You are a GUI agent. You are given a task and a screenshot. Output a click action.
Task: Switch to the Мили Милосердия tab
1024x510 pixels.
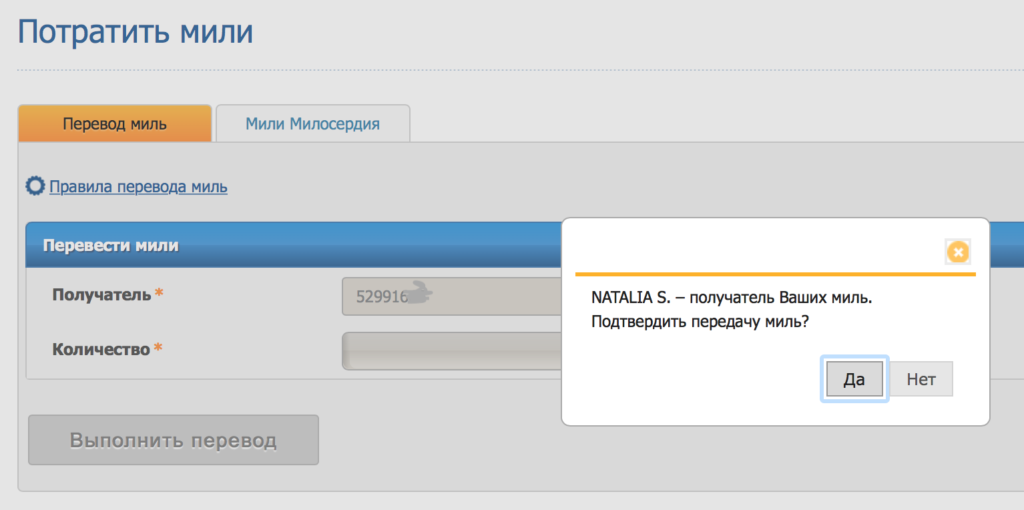(x=313, y=123)
